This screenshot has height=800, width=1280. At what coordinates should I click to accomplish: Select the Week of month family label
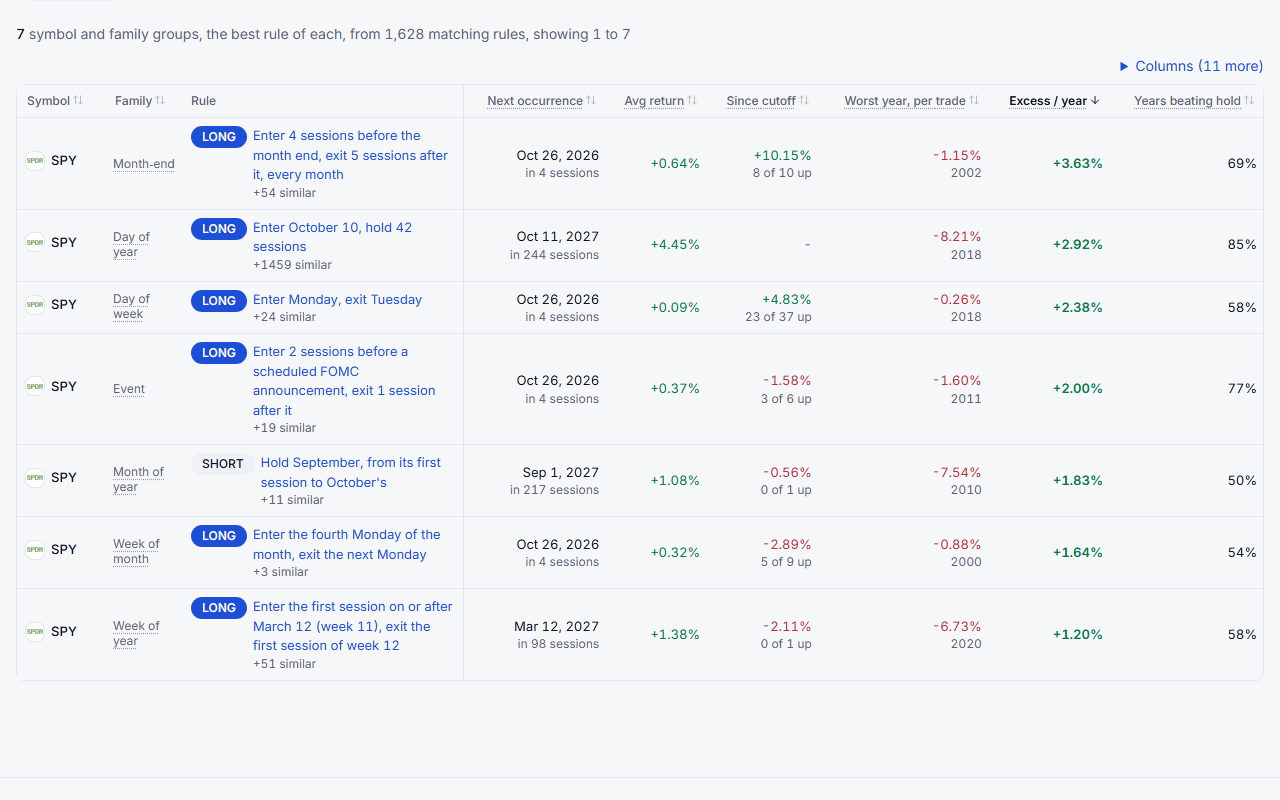[x=136, y=551]
